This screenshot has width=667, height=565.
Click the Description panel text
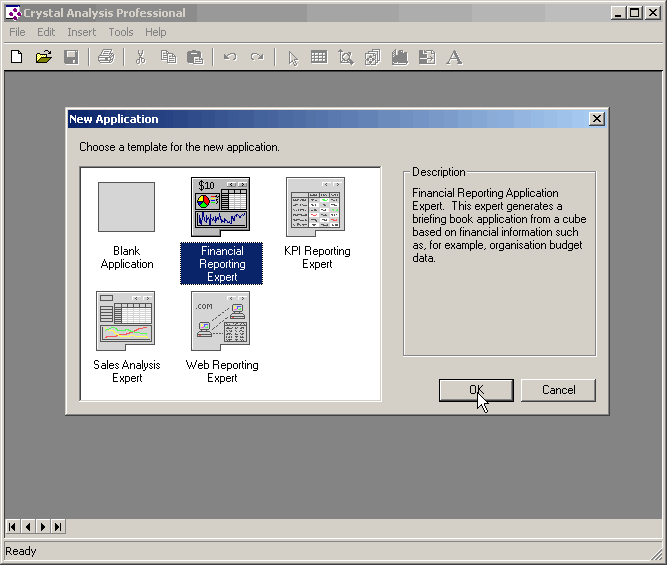point(499,225)
